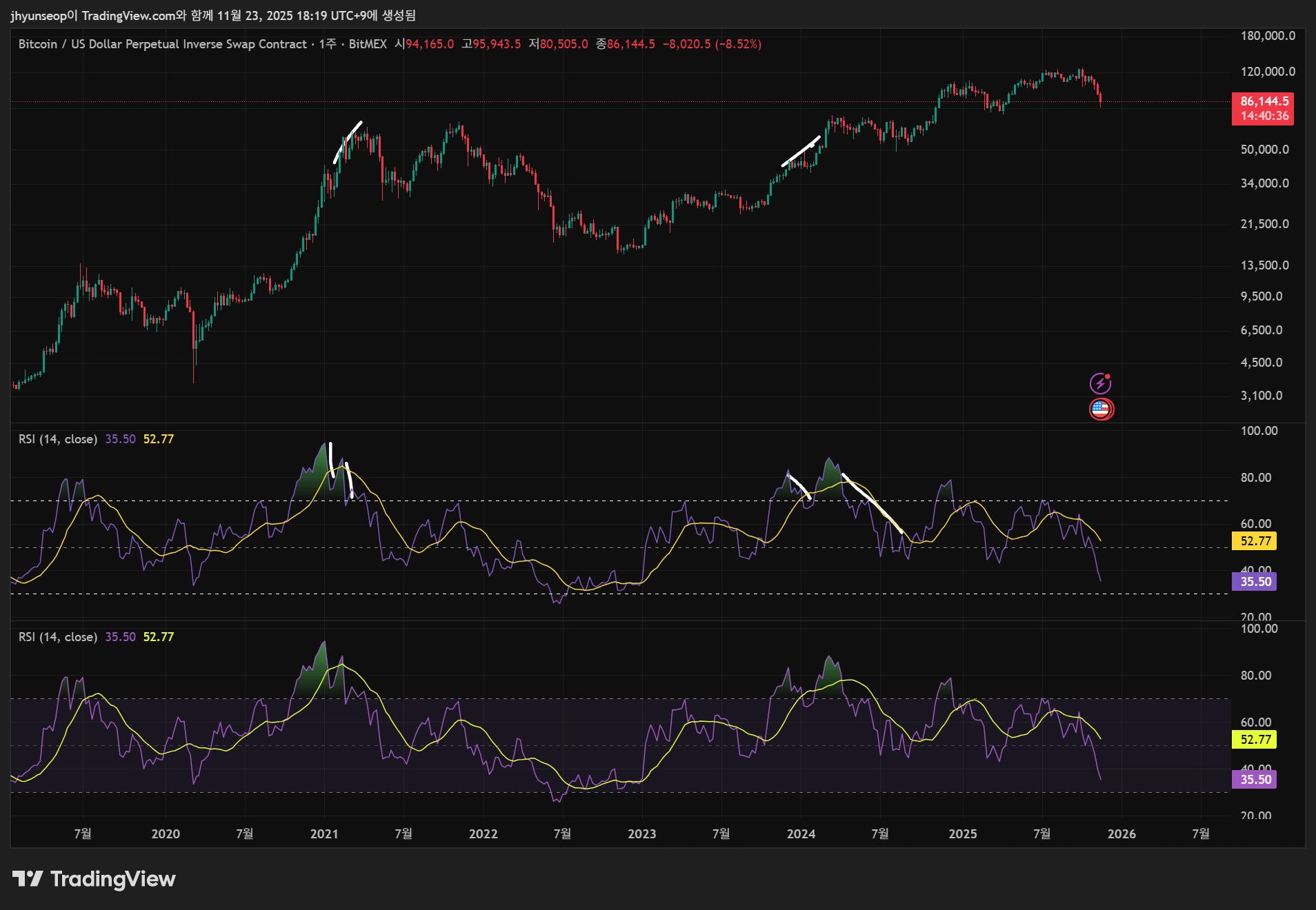Viewport: 1316px width, 910px height.
Task: Click the lower pane RSI (14, close) legend title
Action: pyautogui.click(x=58, y=637)
